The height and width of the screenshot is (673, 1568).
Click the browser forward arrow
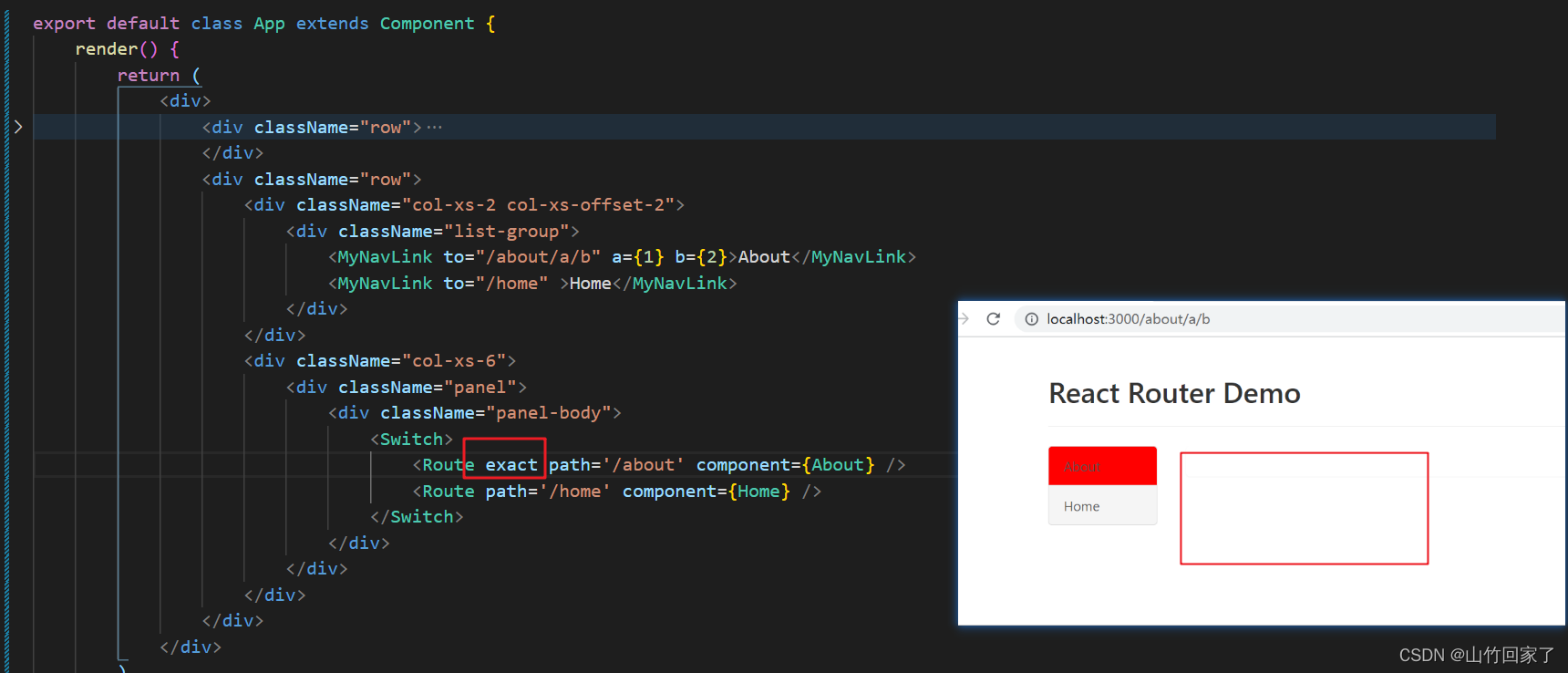pos(964,319)
